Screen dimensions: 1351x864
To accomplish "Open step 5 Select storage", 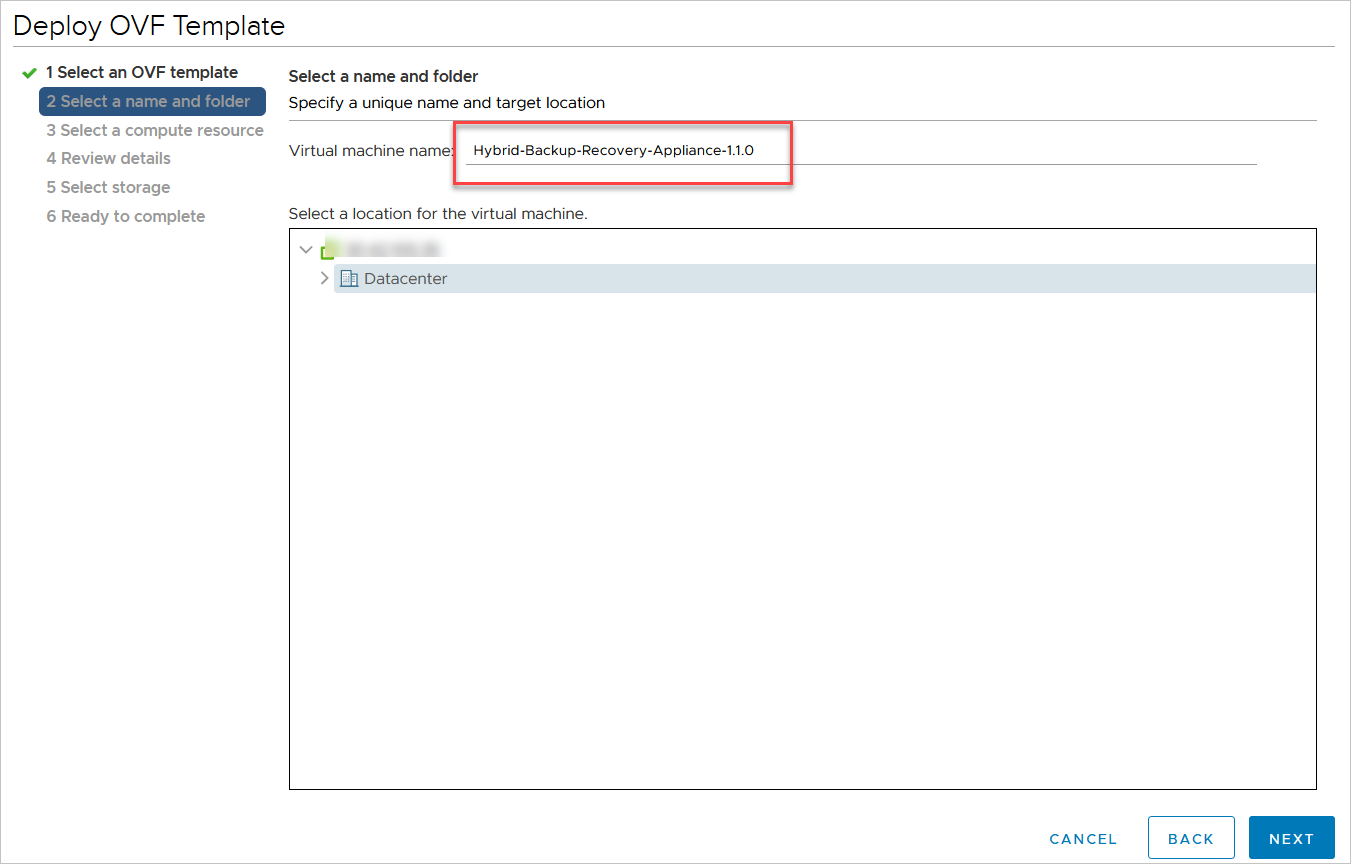I will click(x=108, y=187).
